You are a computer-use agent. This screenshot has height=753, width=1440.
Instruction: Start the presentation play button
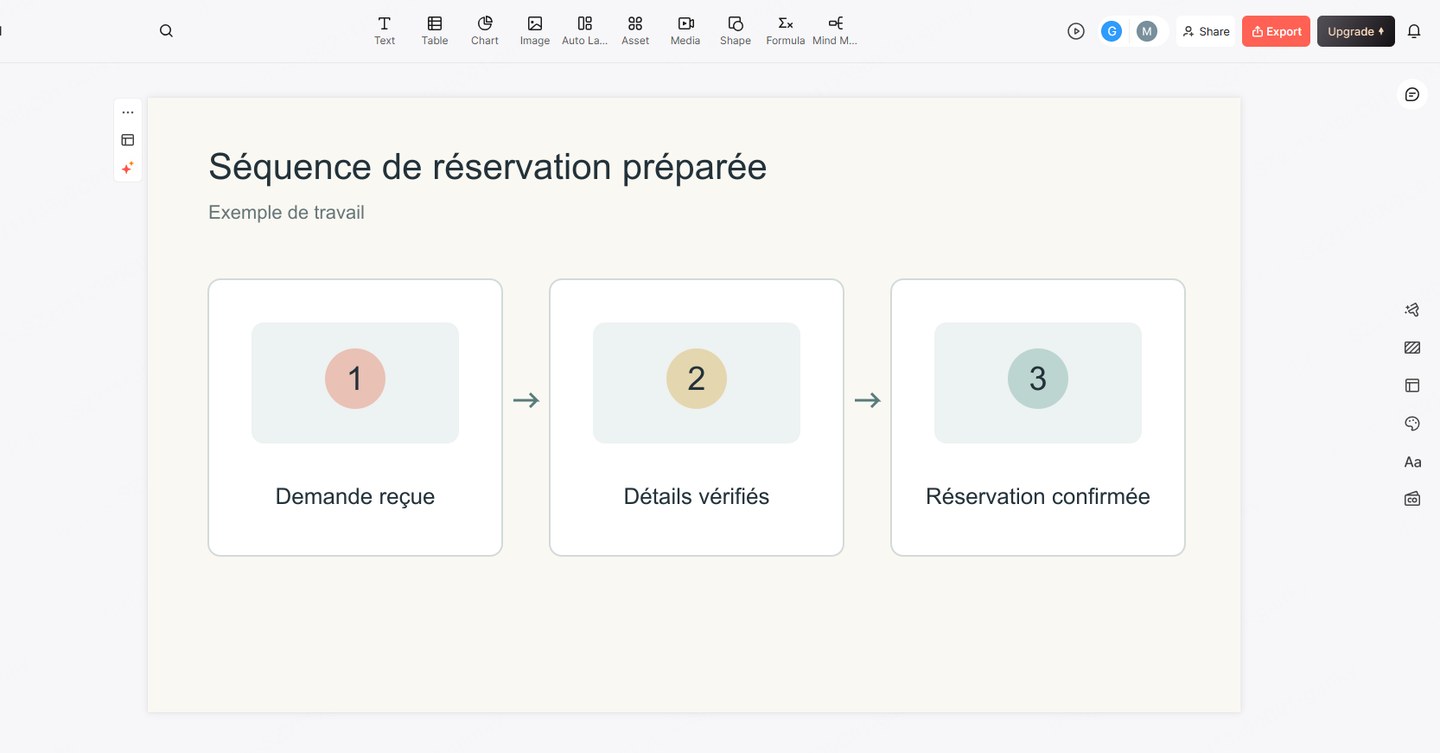(x=1076, y=31)
